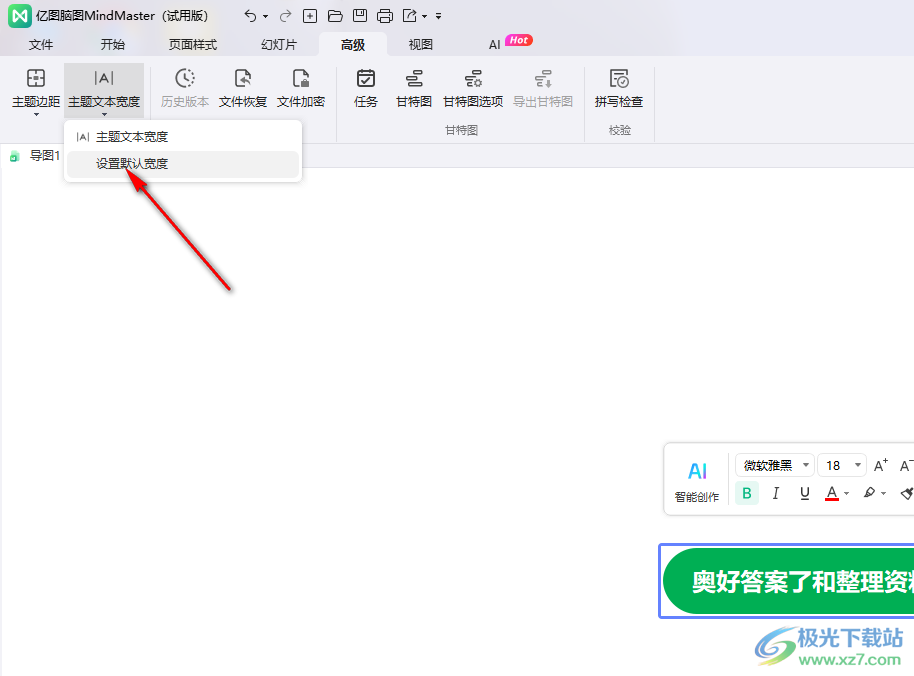Viewport: 914px width, 676px height.
Task: Apply the highlight color tool
Action: [x=869, y=494]
